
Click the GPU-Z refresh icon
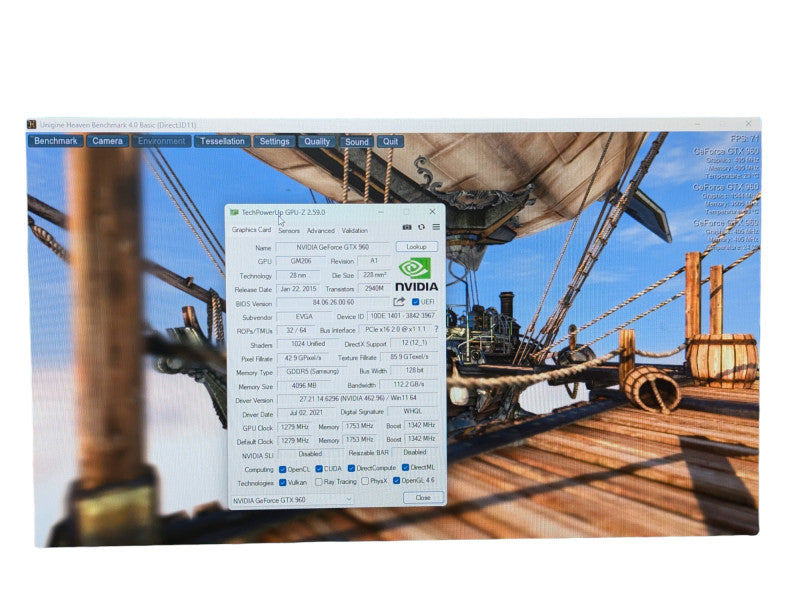pos(421,228)
